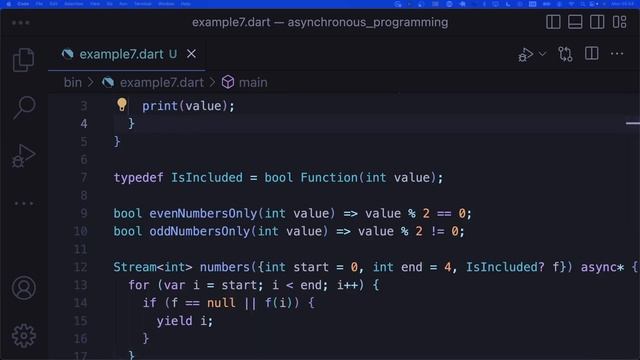The width and height of the screenshot is (640, 360).
Task: Open Customize Layout button
Action: (x=619, y=22)
